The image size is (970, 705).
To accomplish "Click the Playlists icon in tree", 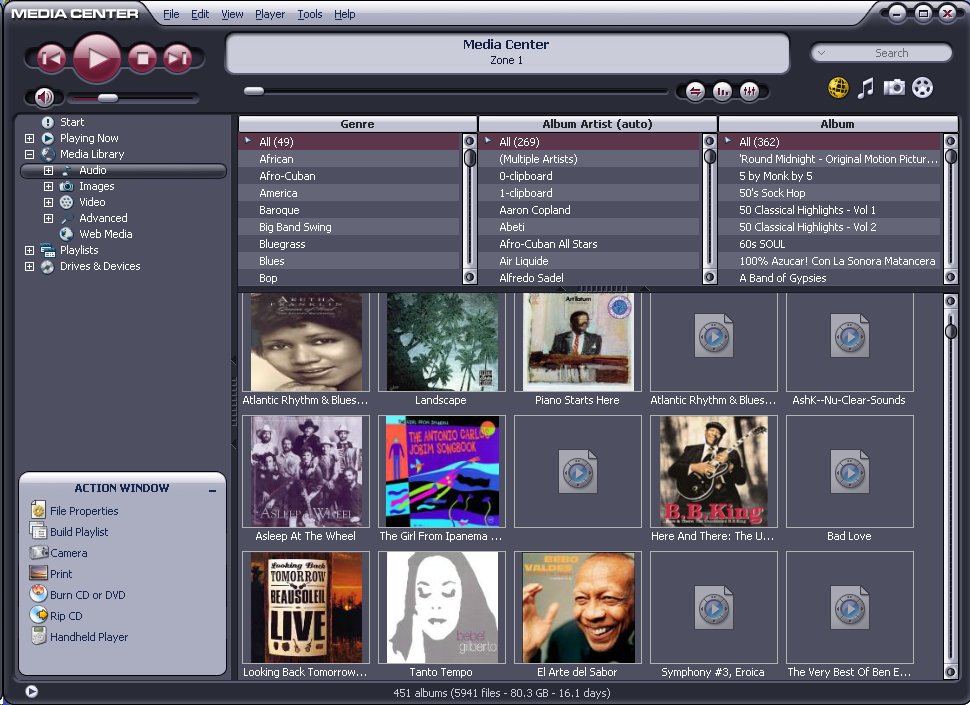I will coord(48,250).
